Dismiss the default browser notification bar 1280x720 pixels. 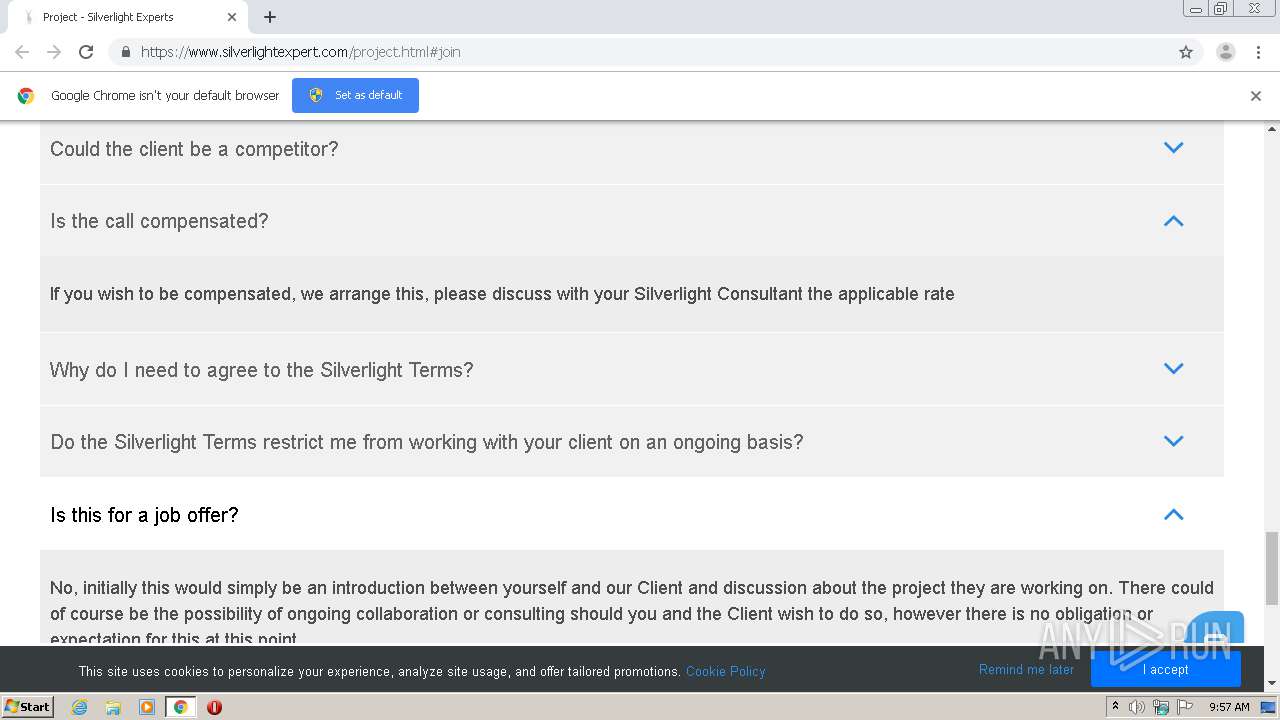coord(1256,96)
